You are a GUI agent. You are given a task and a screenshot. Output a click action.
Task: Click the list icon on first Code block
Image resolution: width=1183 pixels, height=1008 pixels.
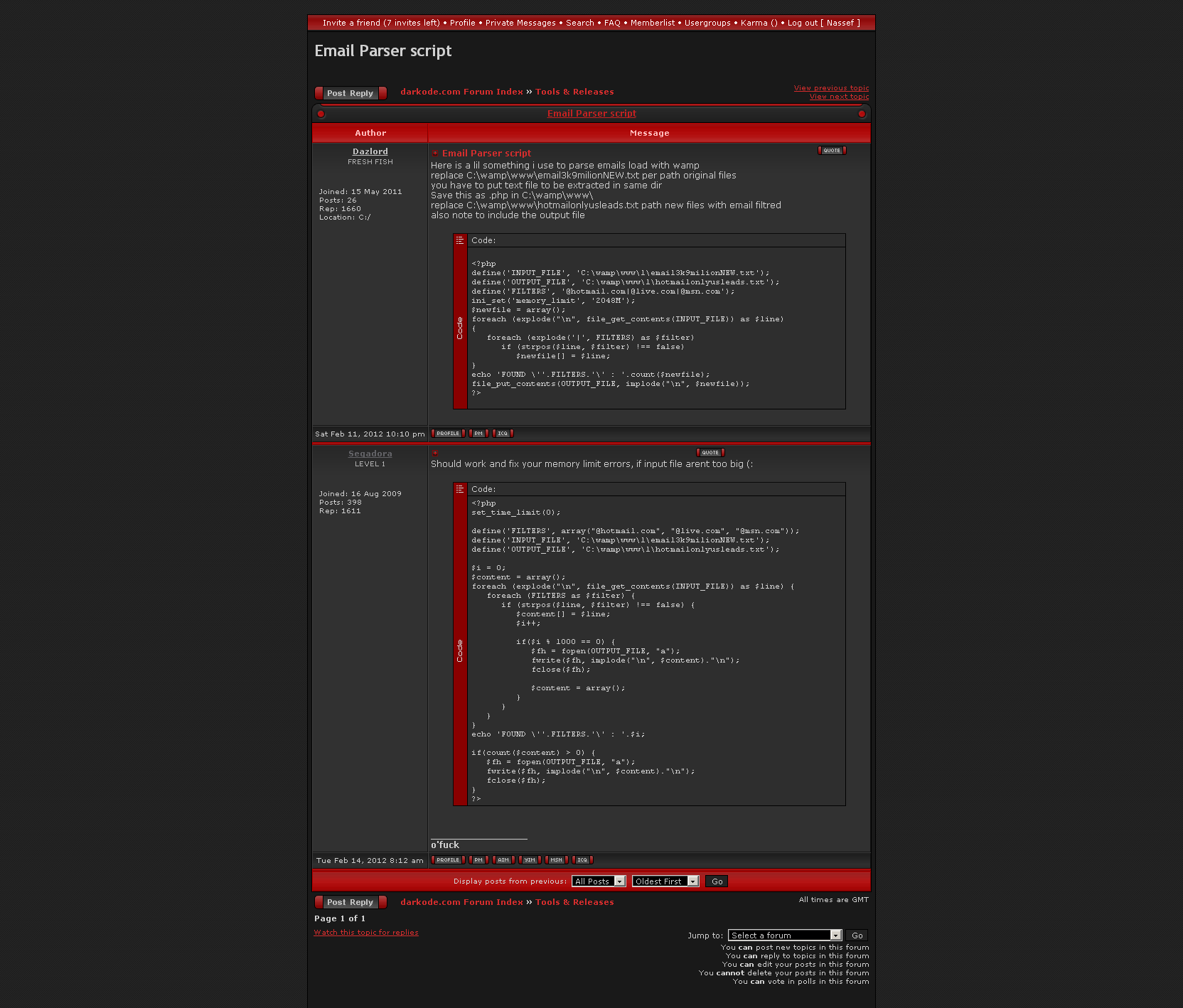[x=460, y=240]
